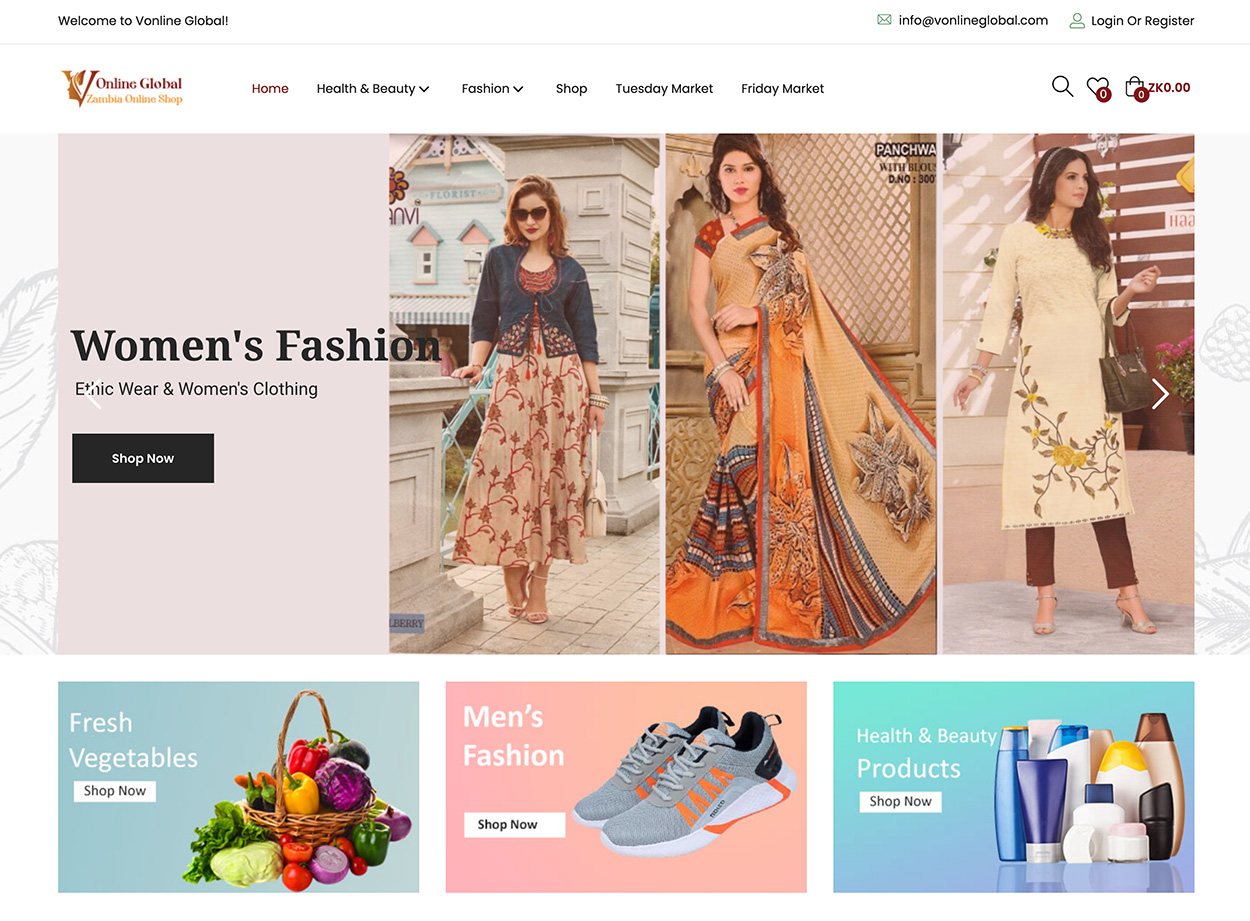The image size is (1250, 921).
Task: Click the user account icon
Action: click(1077, 20)
